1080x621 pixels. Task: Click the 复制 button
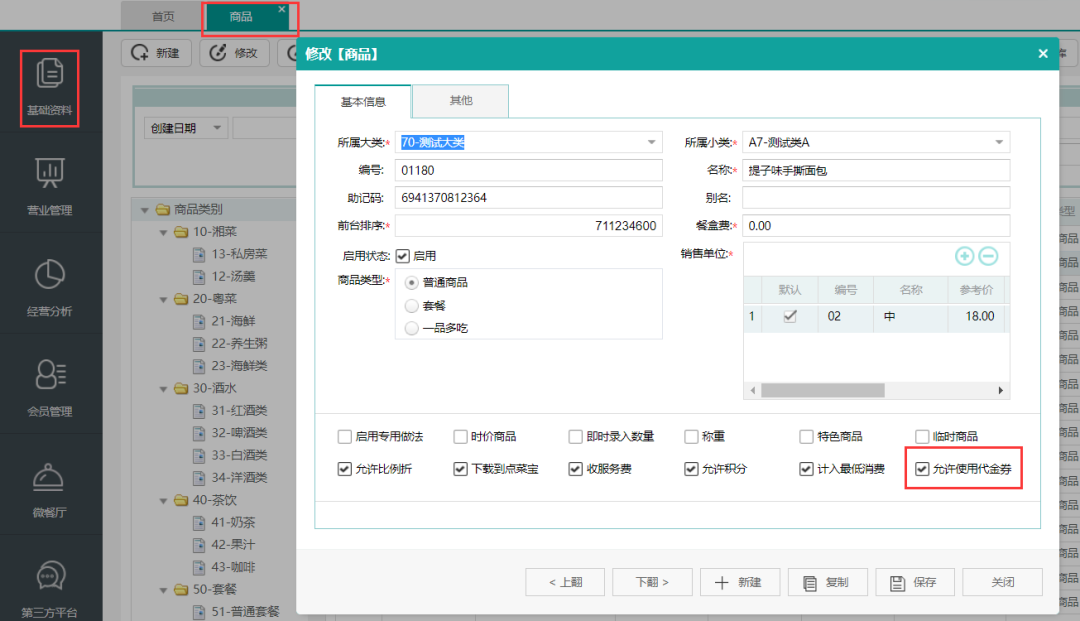(x=827, y=582)
